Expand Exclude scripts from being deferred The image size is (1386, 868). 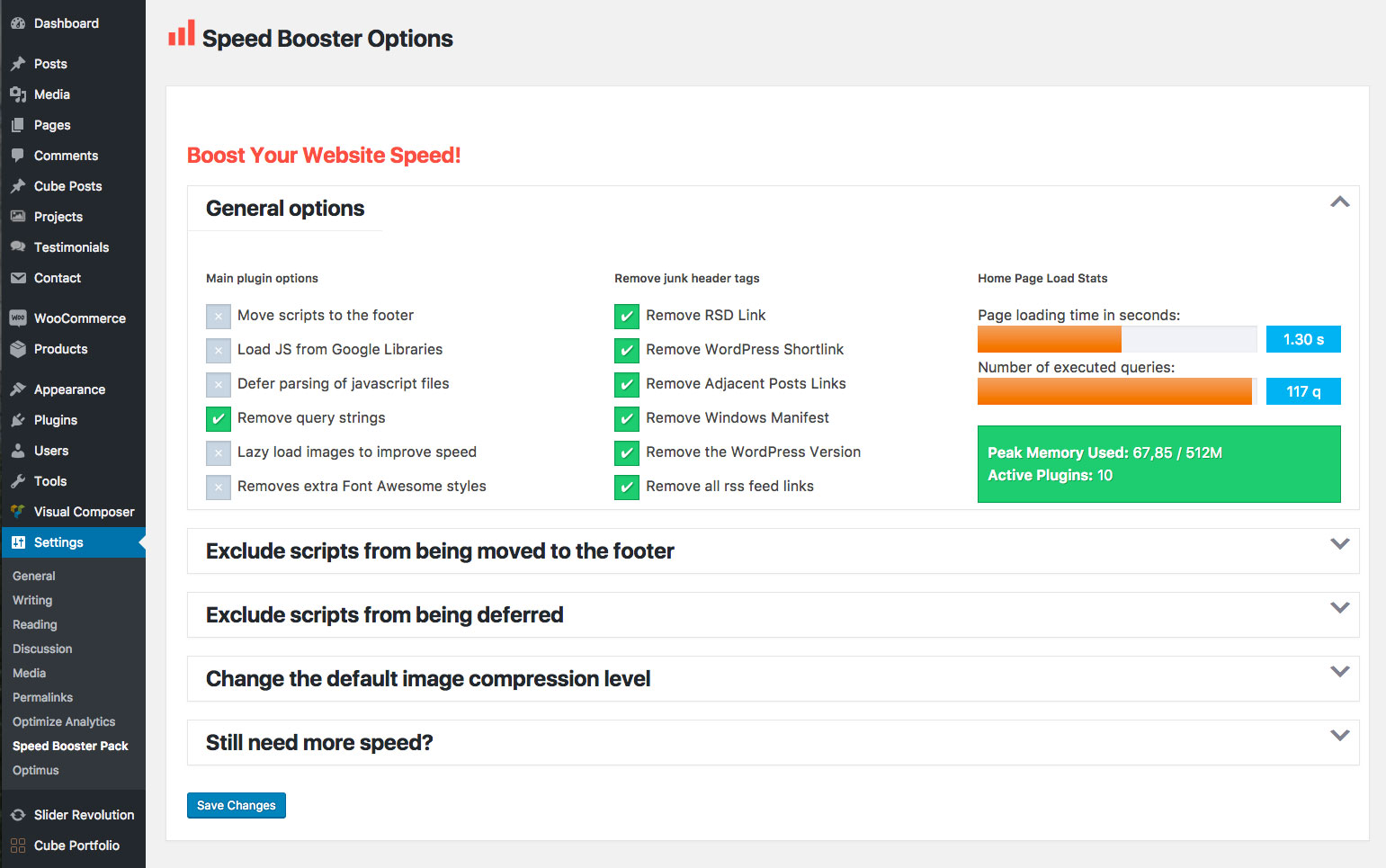click(1339, 608)
